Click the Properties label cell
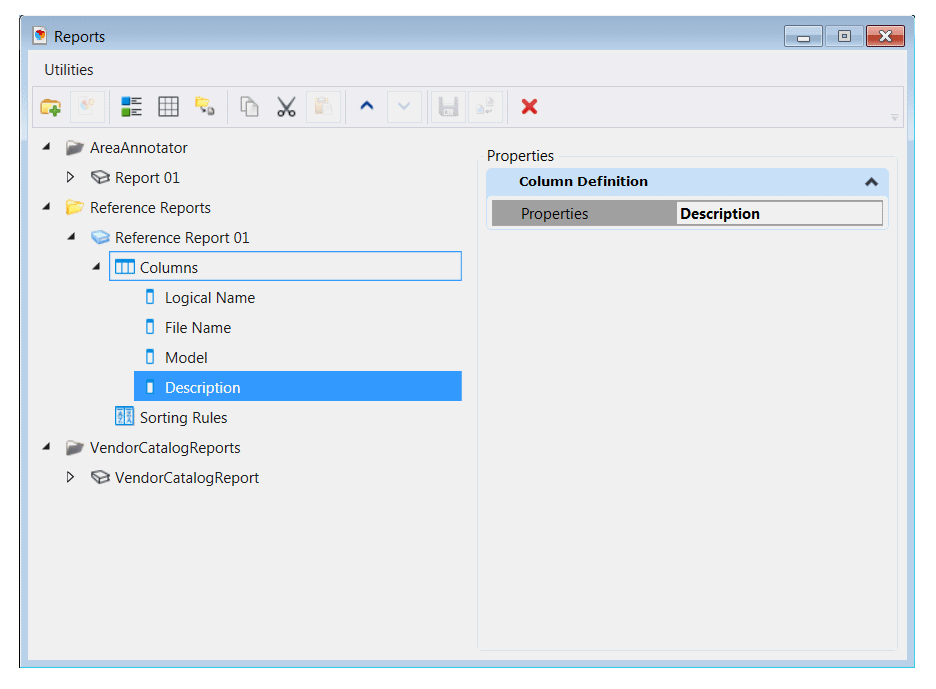 [584, 213]
